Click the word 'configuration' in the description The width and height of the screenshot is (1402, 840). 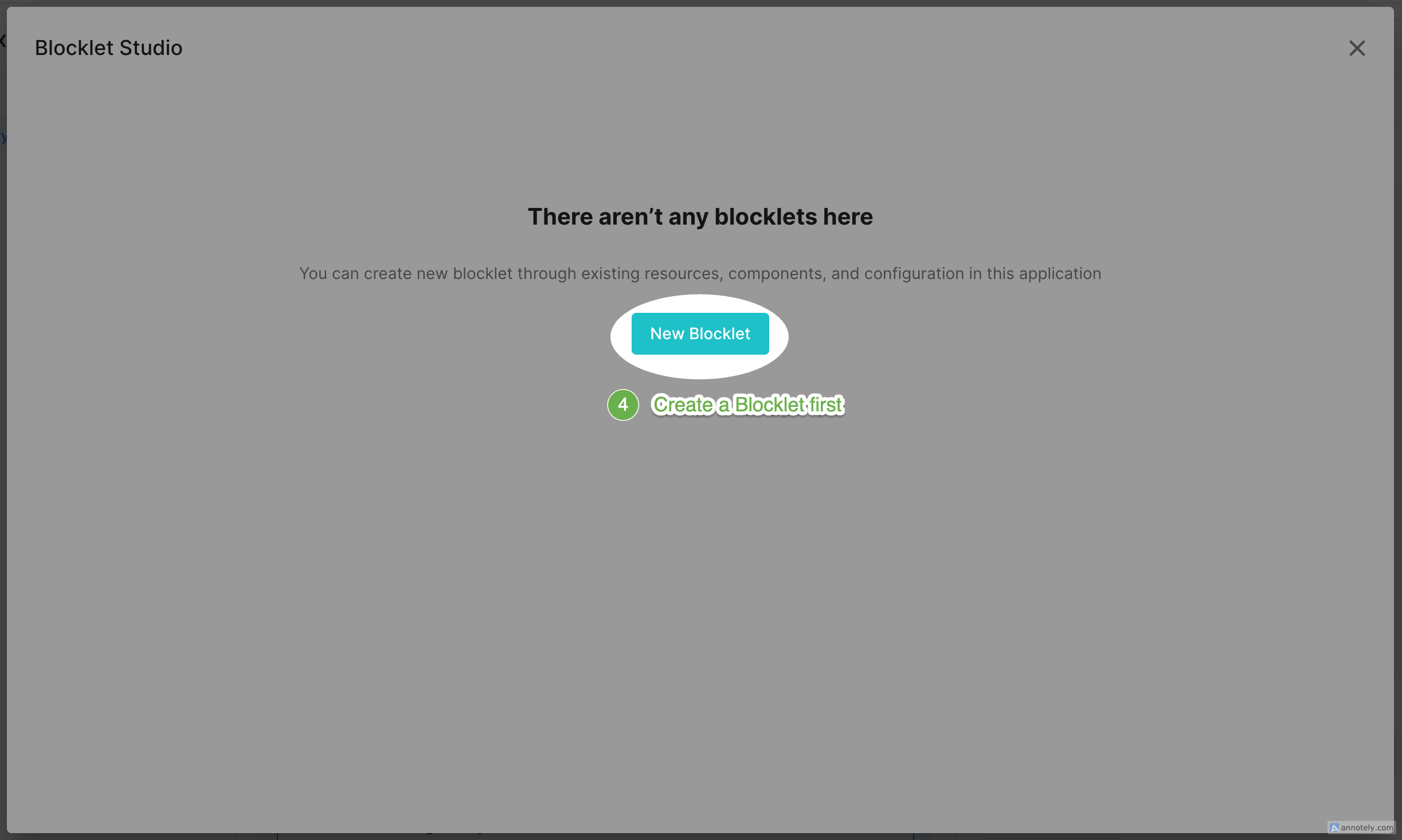point(914,274)
